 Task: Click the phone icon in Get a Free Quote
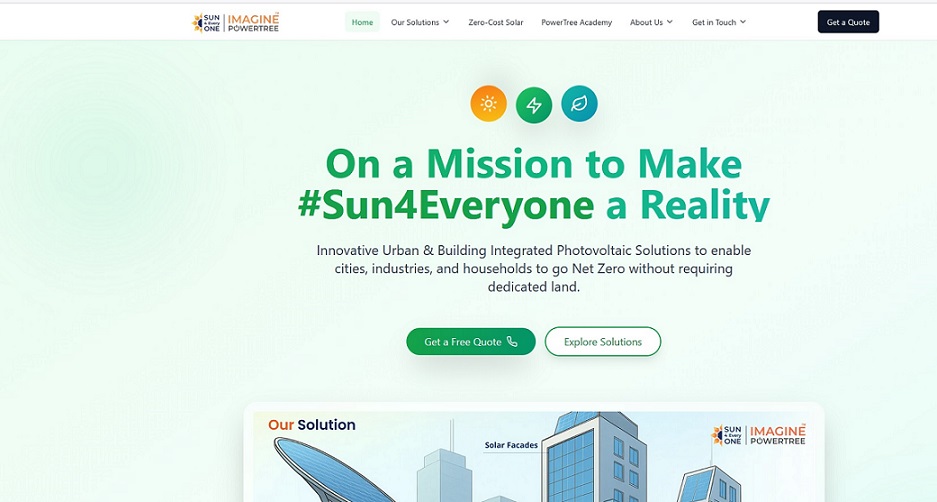[x=512, y=341]
